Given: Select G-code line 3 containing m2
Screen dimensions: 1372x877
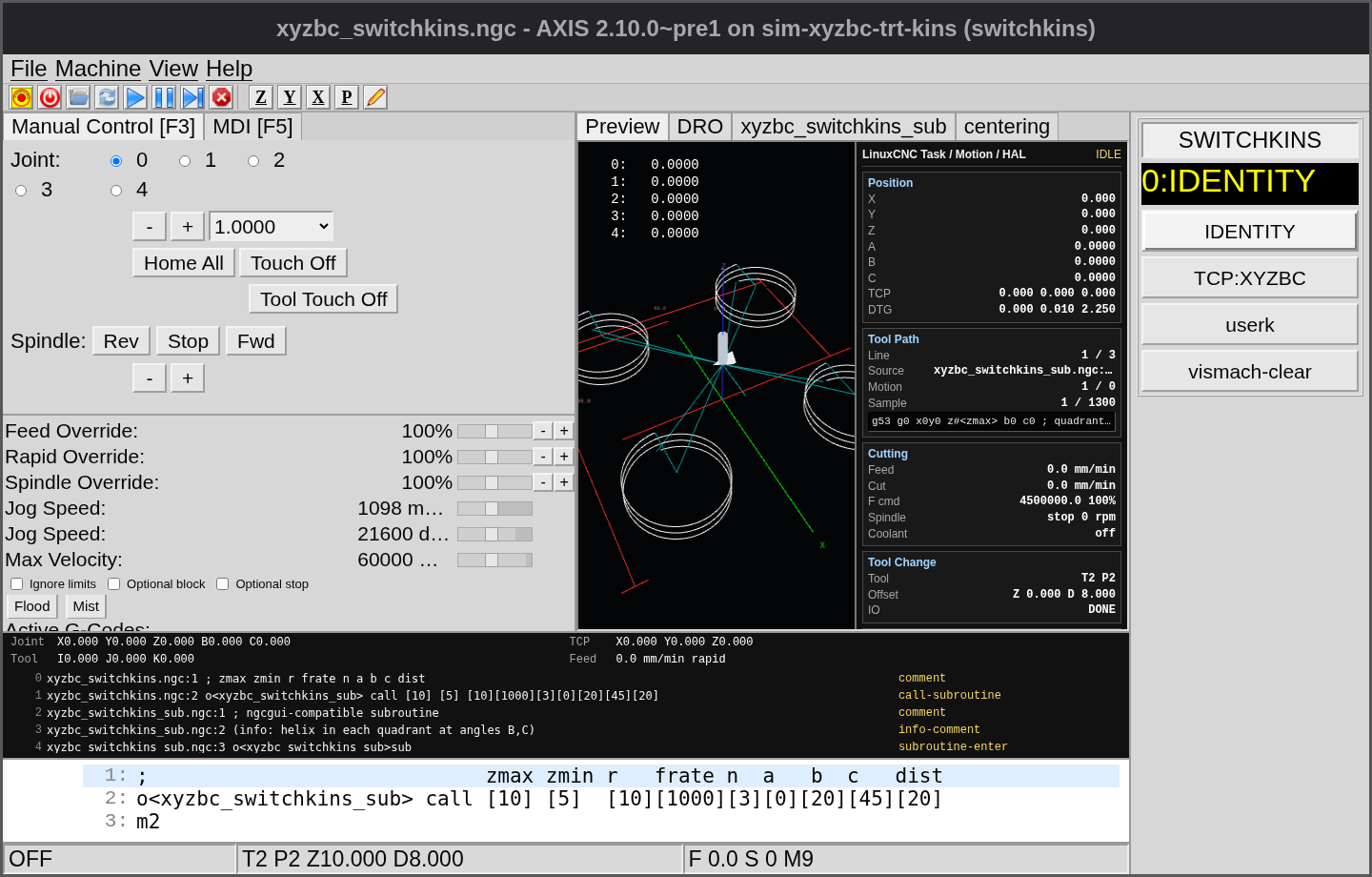Looking at the screenshot, I should (601, 822).
